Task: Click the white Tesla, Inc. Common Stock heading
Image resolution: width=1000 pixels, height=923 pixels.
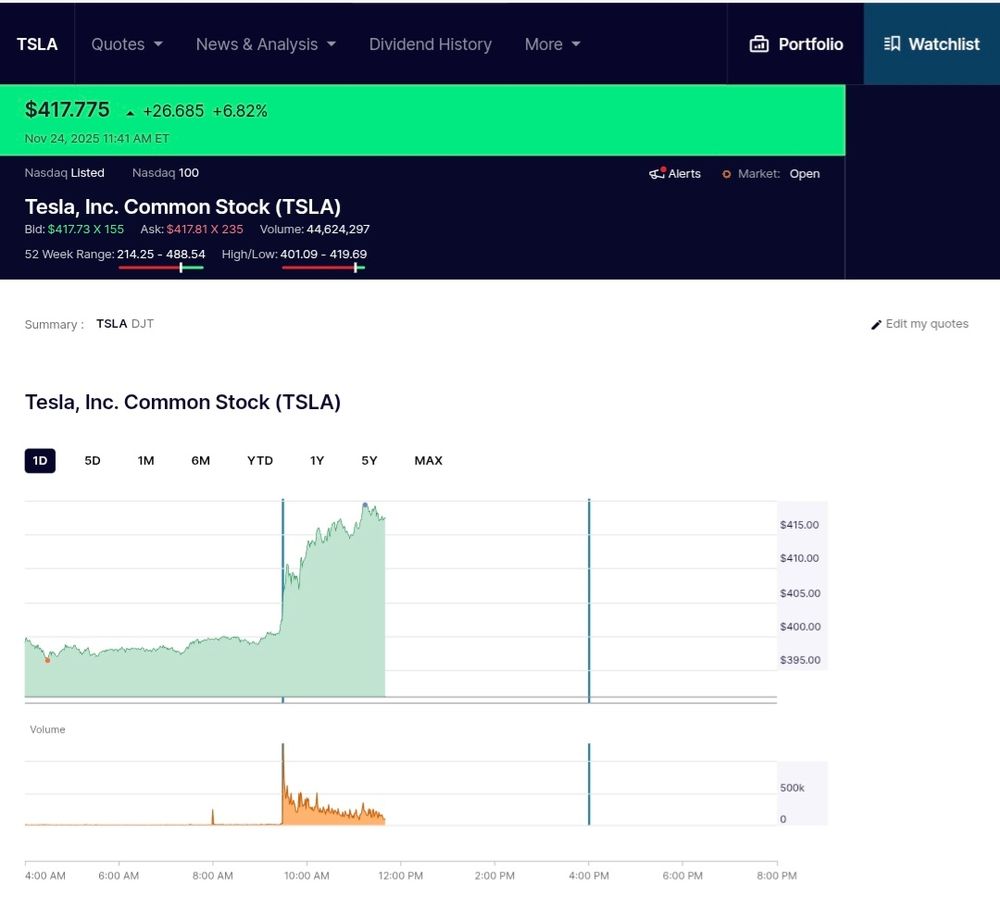Action: click(x=182, y=207)
